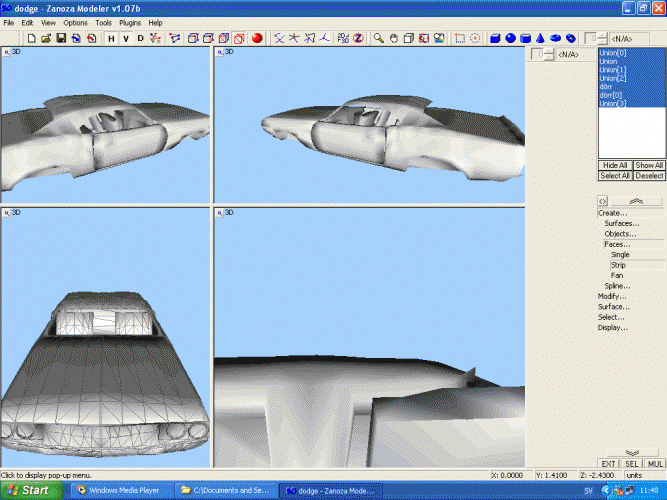Open the Plugins menu
Image resolution: width=667 pixels, height=500 pixels.
click(x=130, y=22)
